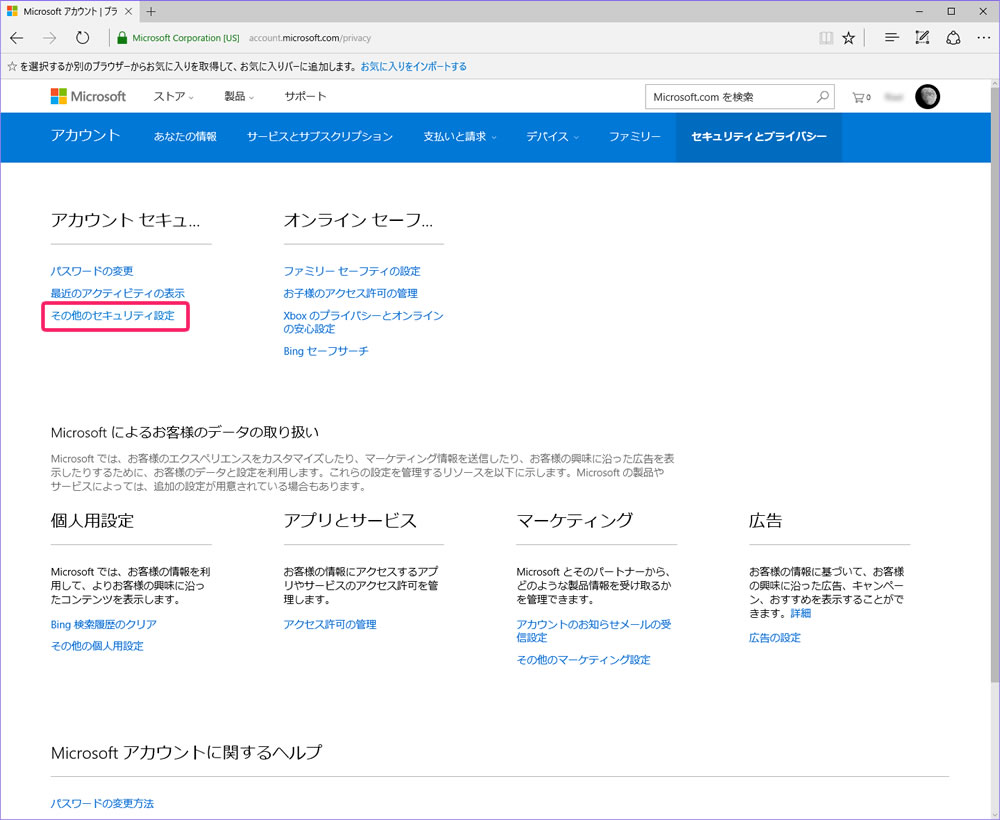Image resolution: width=1000 pixels, height=820 pixels.
Task: Open the shopping cart icon
Action: [861, 98]
